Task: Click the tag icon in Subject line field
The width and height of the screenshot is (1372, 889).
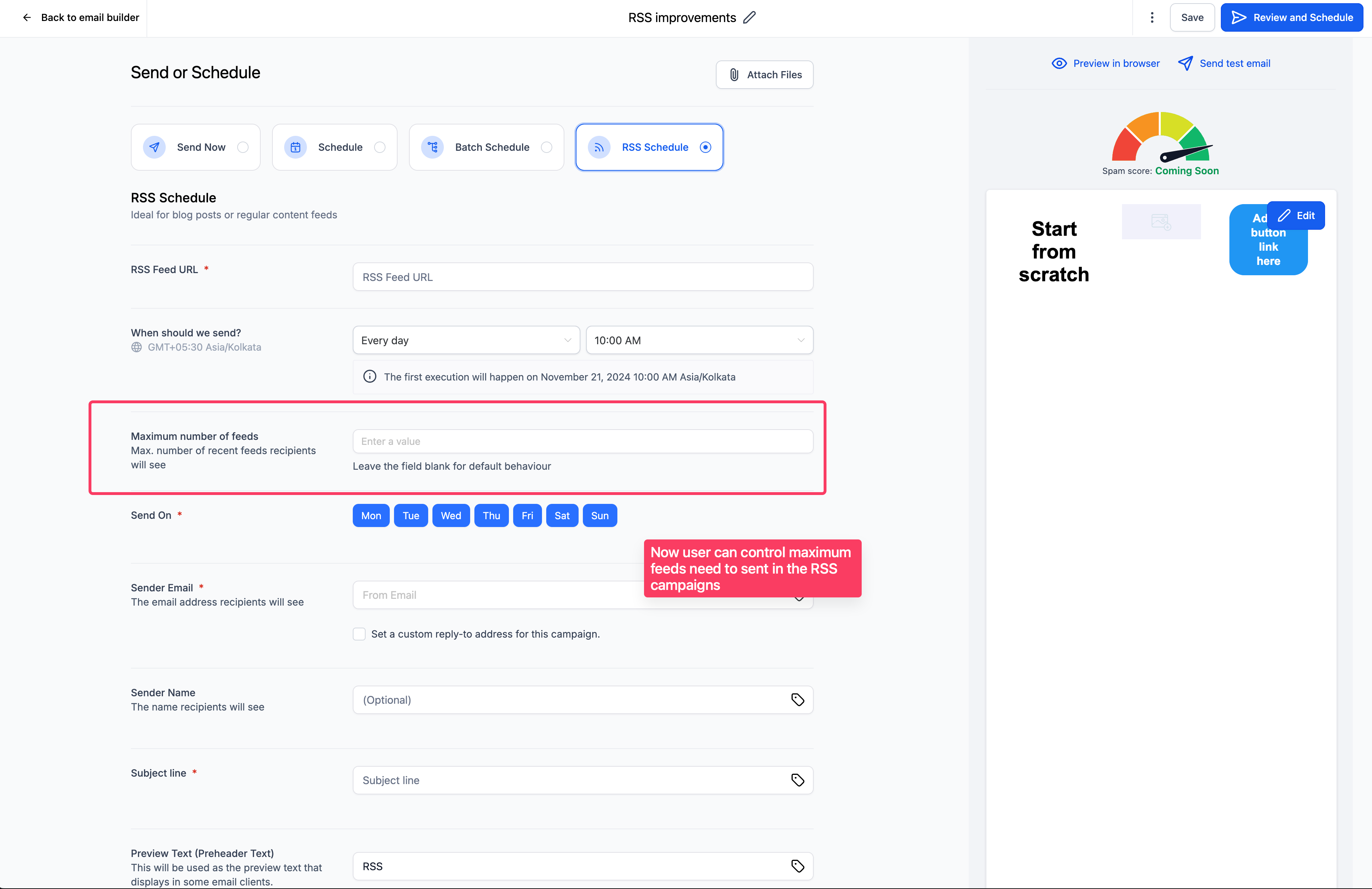Action: (x=797, y=779)
